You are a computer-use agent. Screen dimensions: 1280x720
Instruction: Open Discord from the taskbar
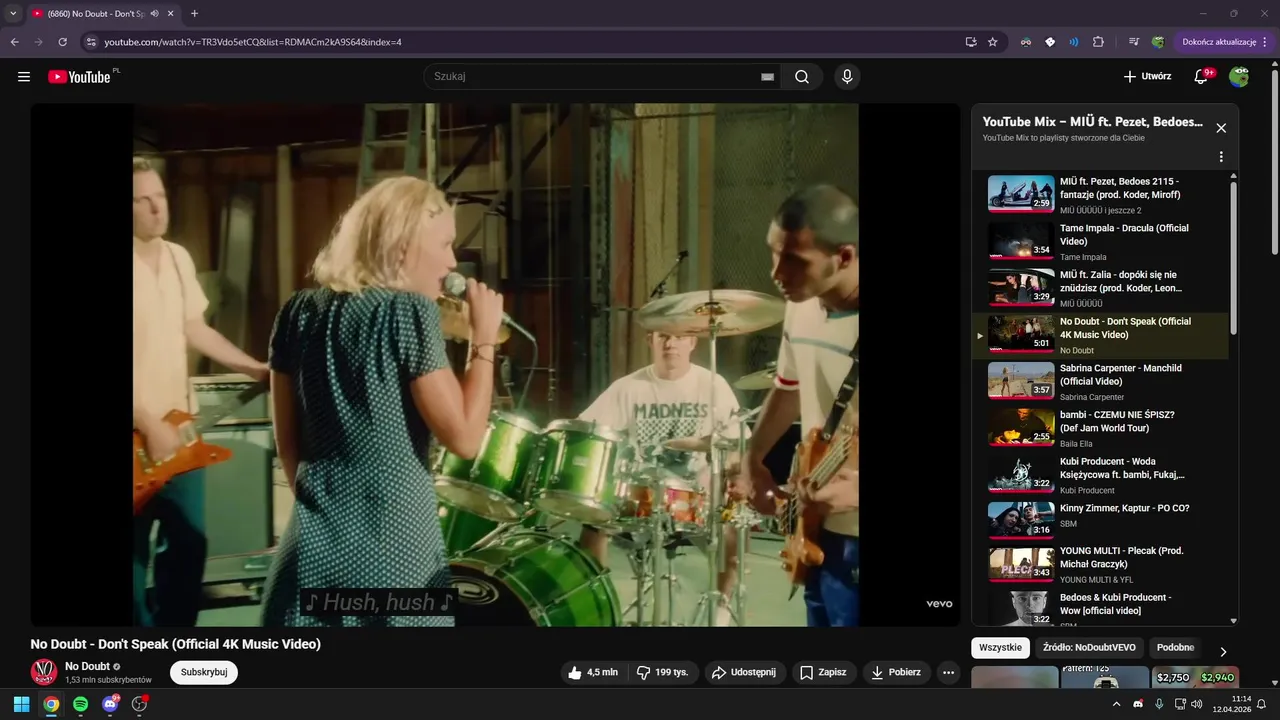coord(110,704)
